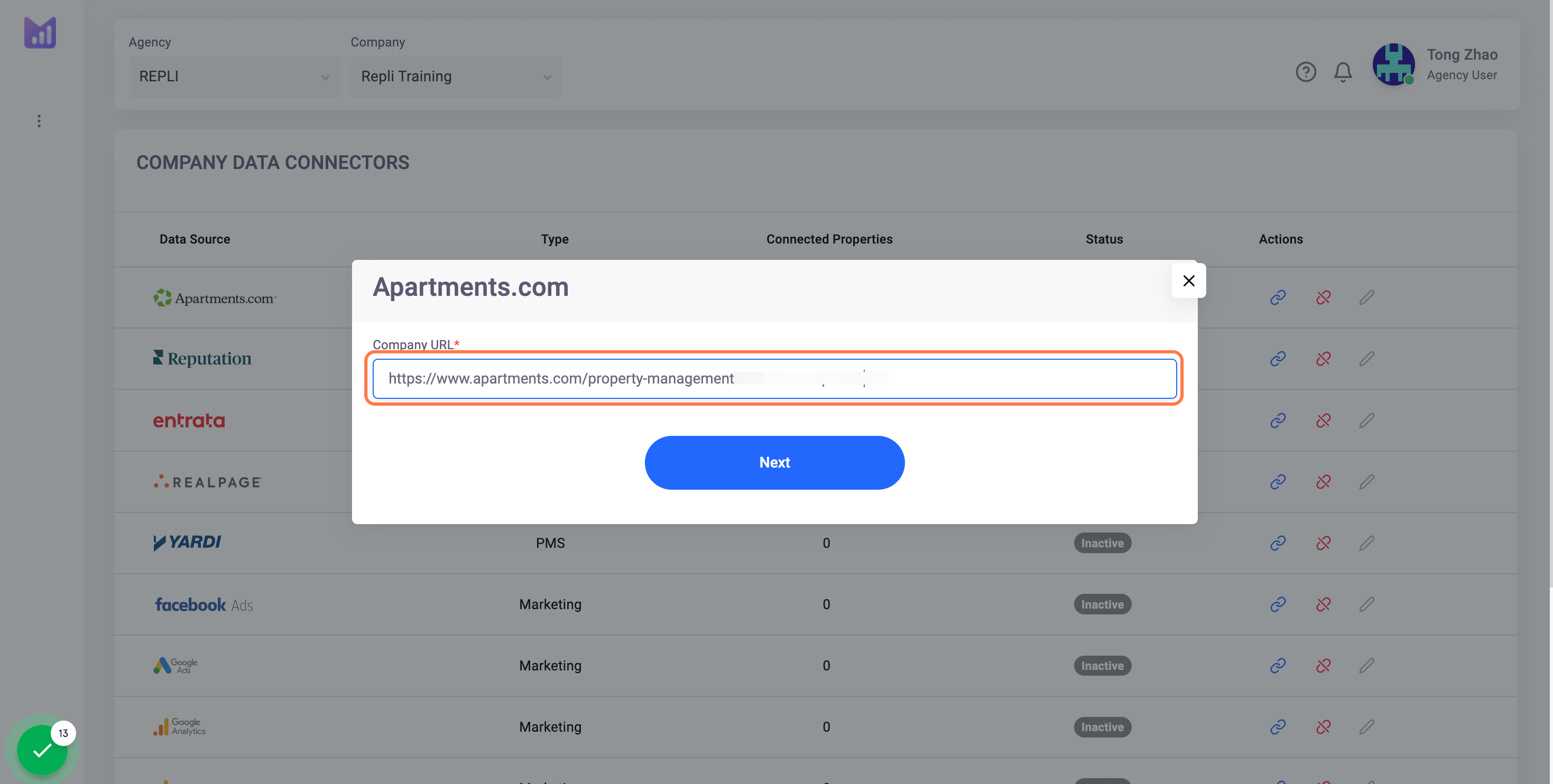Click the connect link icon for Apartments.com row
The width and height of the screenshot is (1553, 784).
tap(1278, 297)
